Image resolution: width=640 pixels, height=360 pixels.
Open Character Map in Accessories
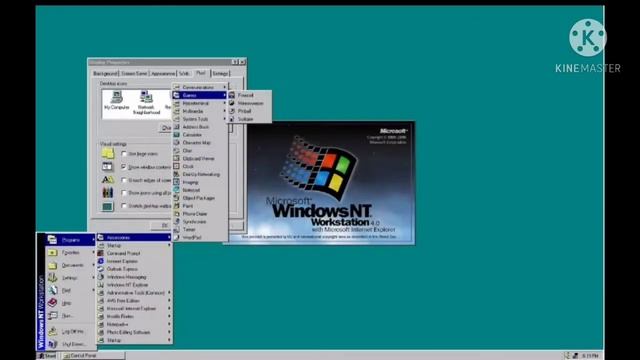[x=200, y=143]
